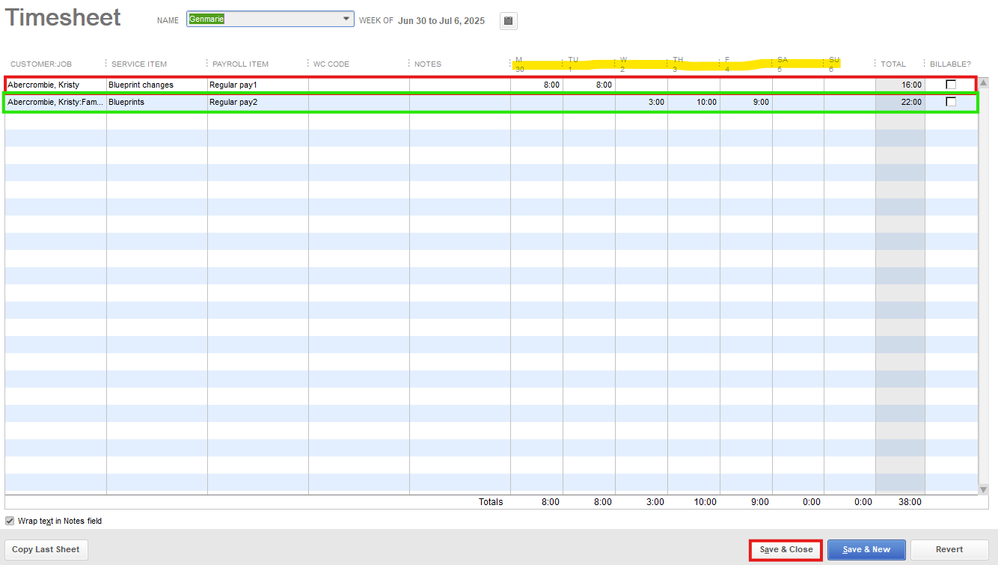This screenshot has height=565, width=998.
Task: Click the WC Code column header
Action: click(331, 64)
